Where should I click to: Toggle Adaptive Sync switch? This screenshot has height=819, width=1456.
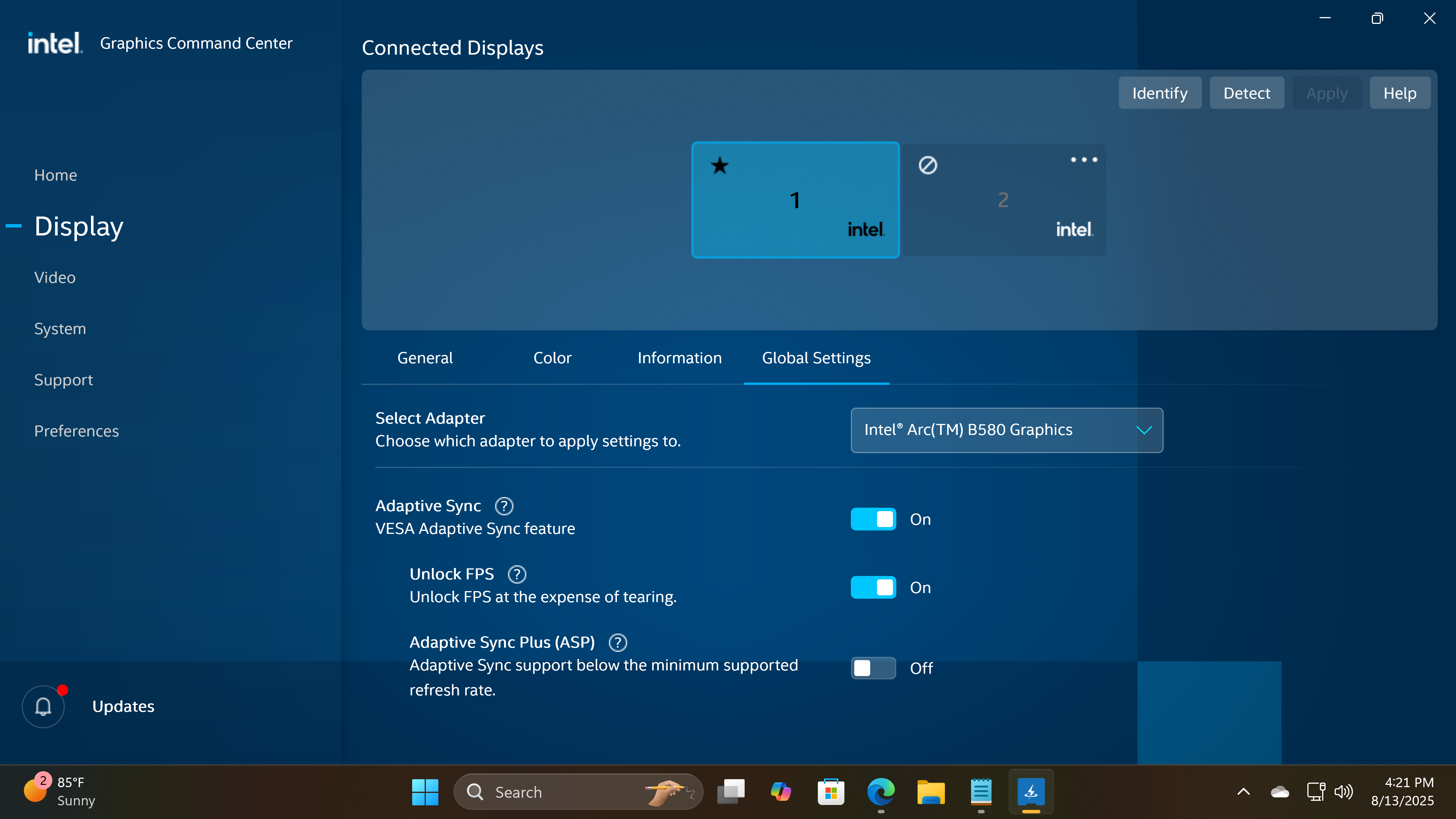pyautogui.click(x=873, y=519)
